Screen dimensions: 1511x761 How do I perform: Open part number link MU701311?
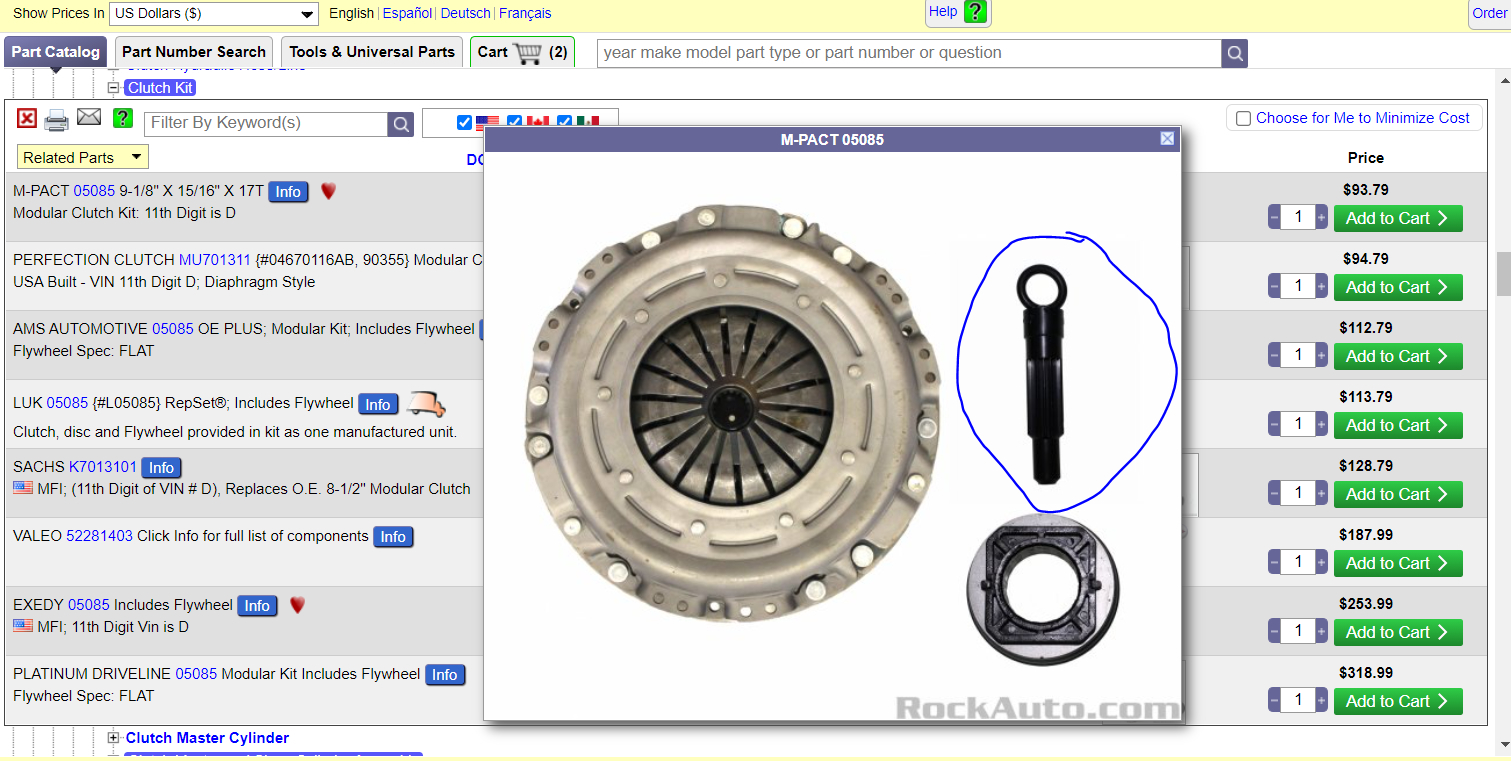point(215,260)
